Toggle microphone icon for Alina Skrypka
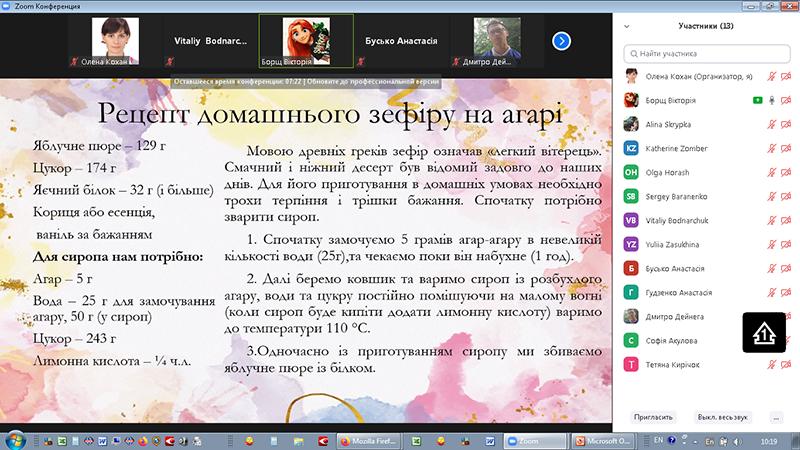Viewport: 800px width, 450px height. point(771,124)
